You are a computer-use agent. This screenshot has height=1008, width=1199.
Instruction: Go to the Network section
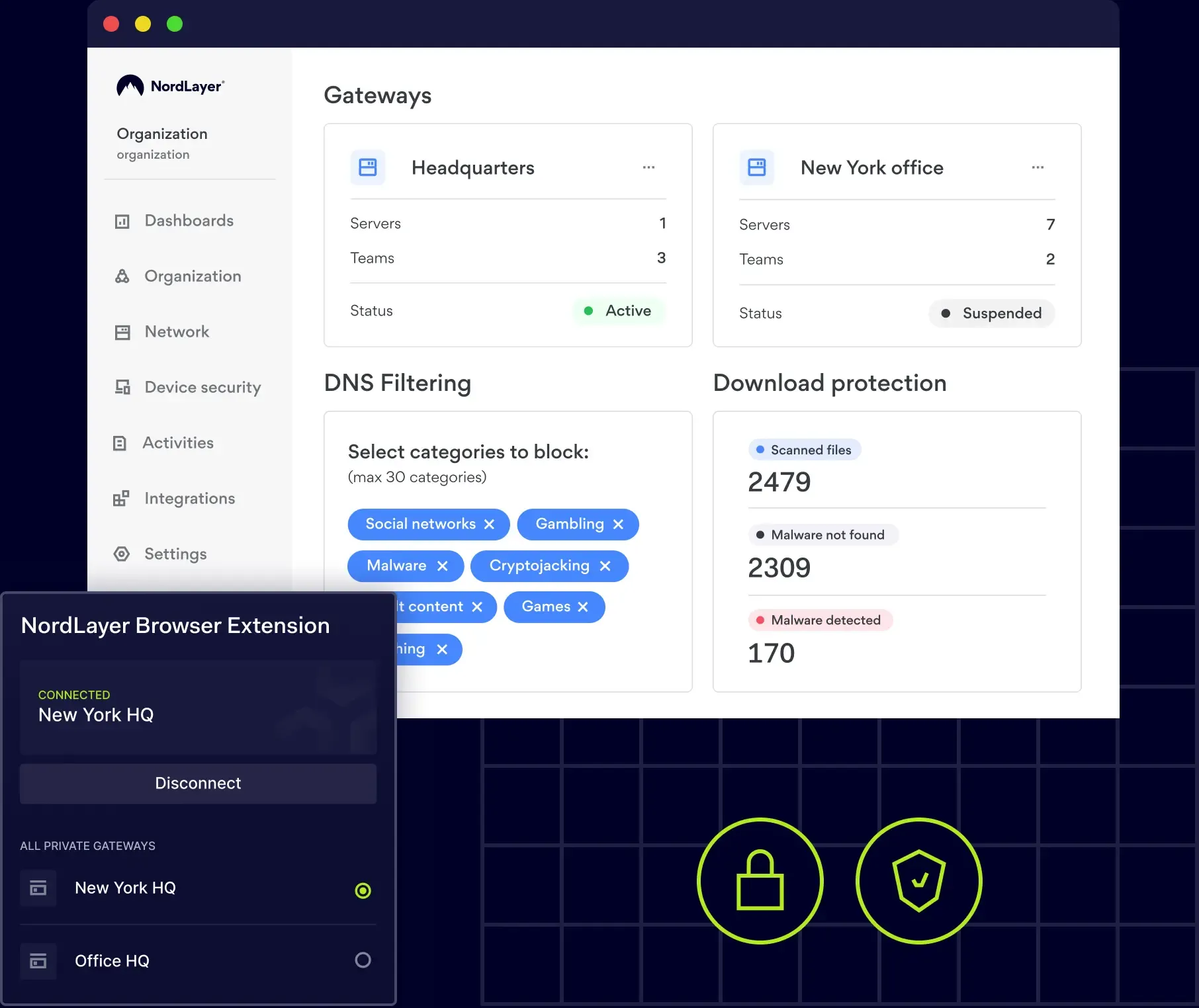coord(162,332)
